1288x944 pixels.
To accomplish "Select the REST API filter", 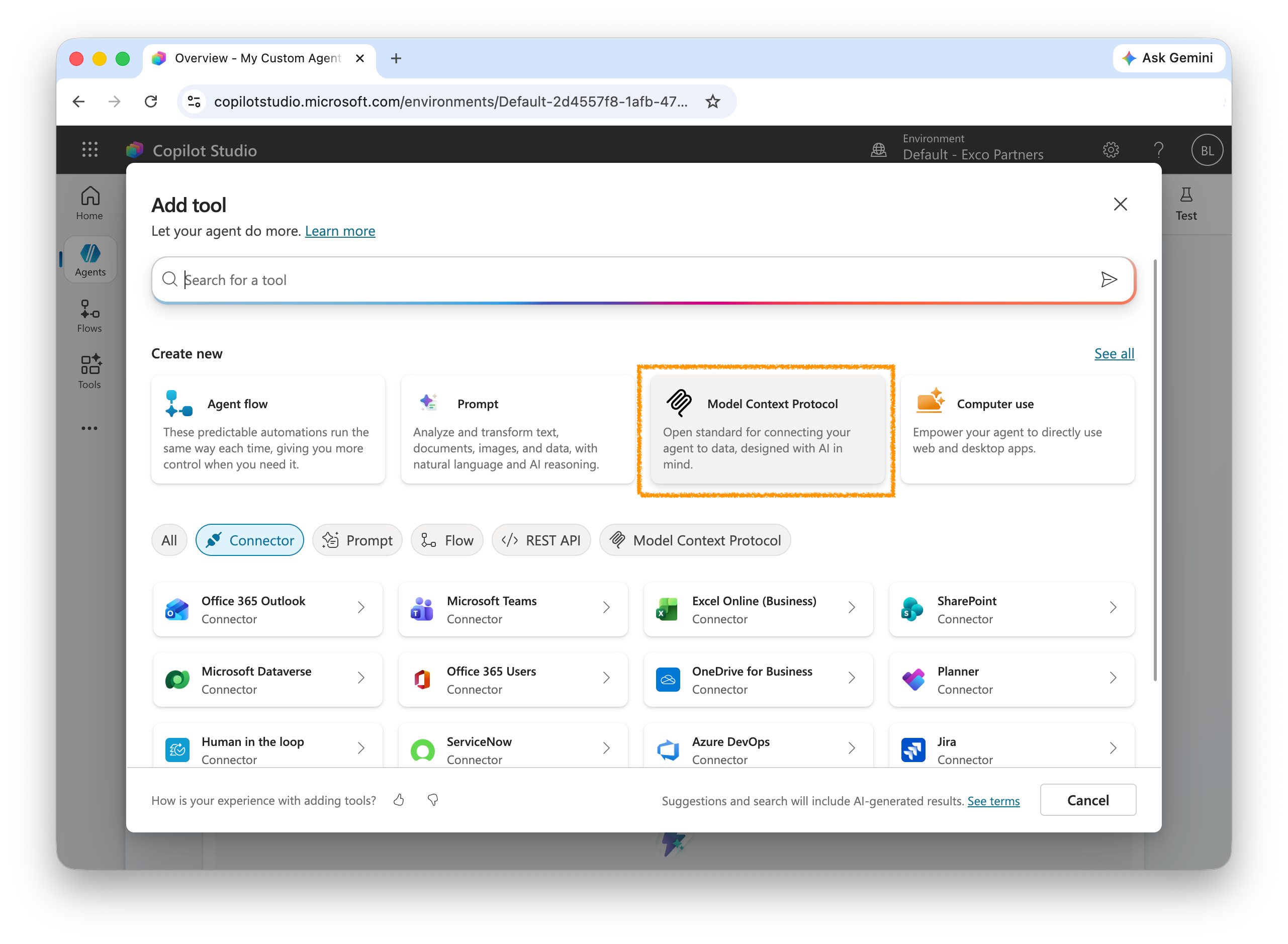I will (x=540, y=540).
